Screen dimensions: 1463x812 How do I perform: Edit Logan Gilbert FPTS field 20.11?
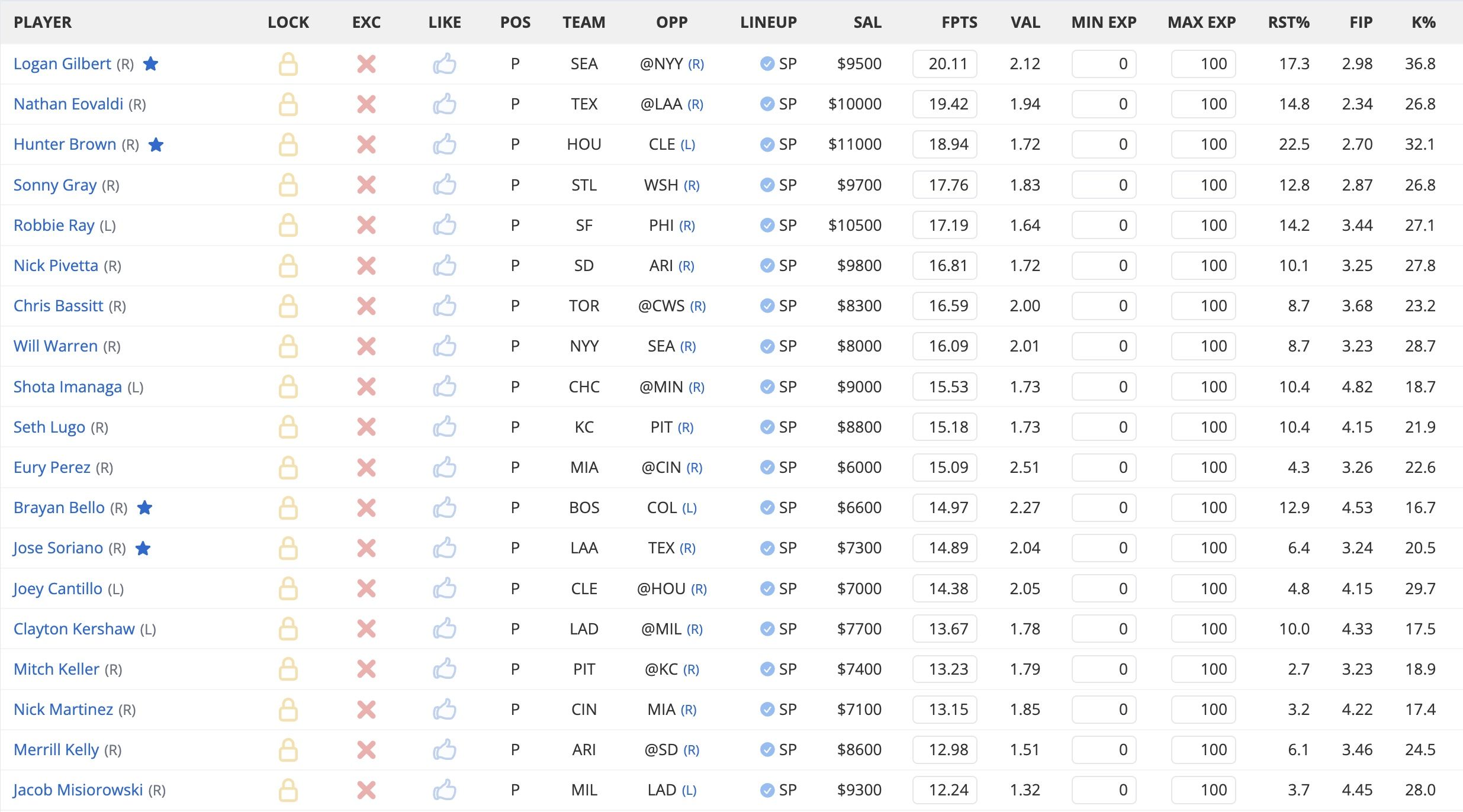coord(945,64)
